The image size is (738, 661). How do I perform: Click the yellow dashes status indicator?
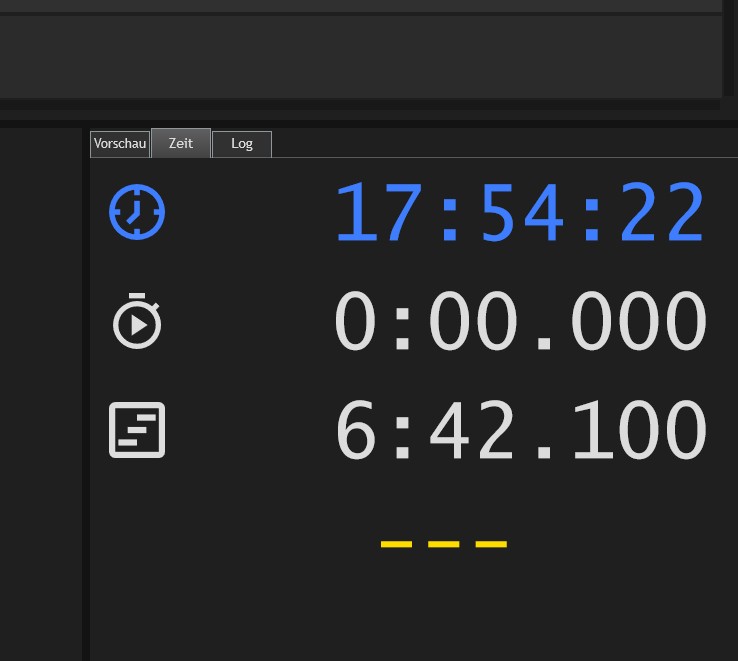tap(444, 544)
